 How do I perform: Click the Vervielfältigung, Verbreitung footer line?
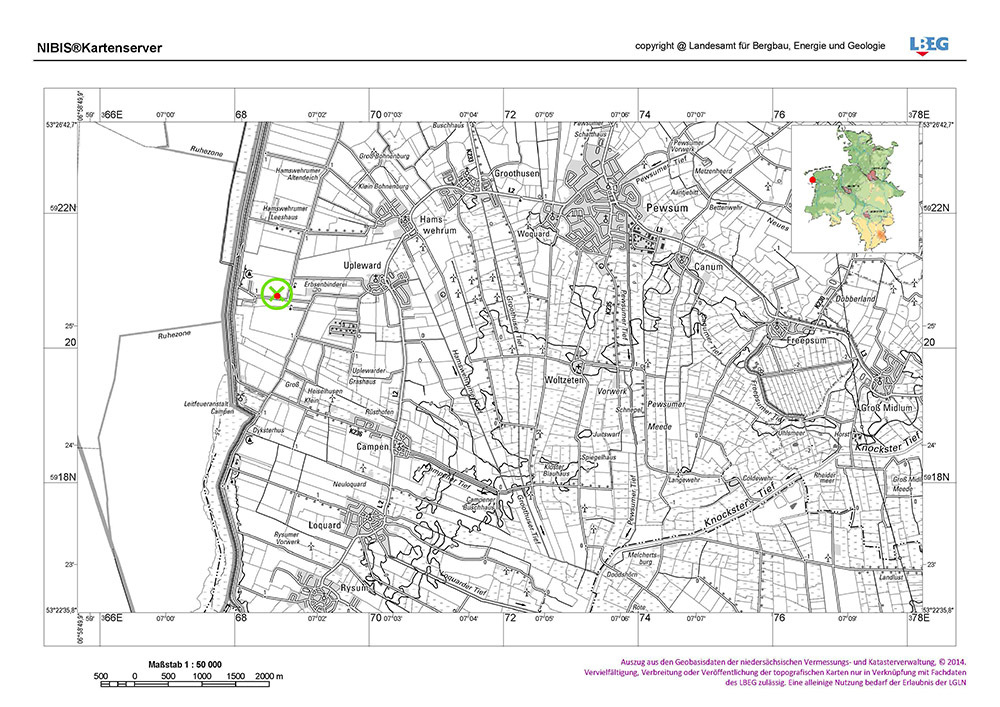[x=775, y=672]
